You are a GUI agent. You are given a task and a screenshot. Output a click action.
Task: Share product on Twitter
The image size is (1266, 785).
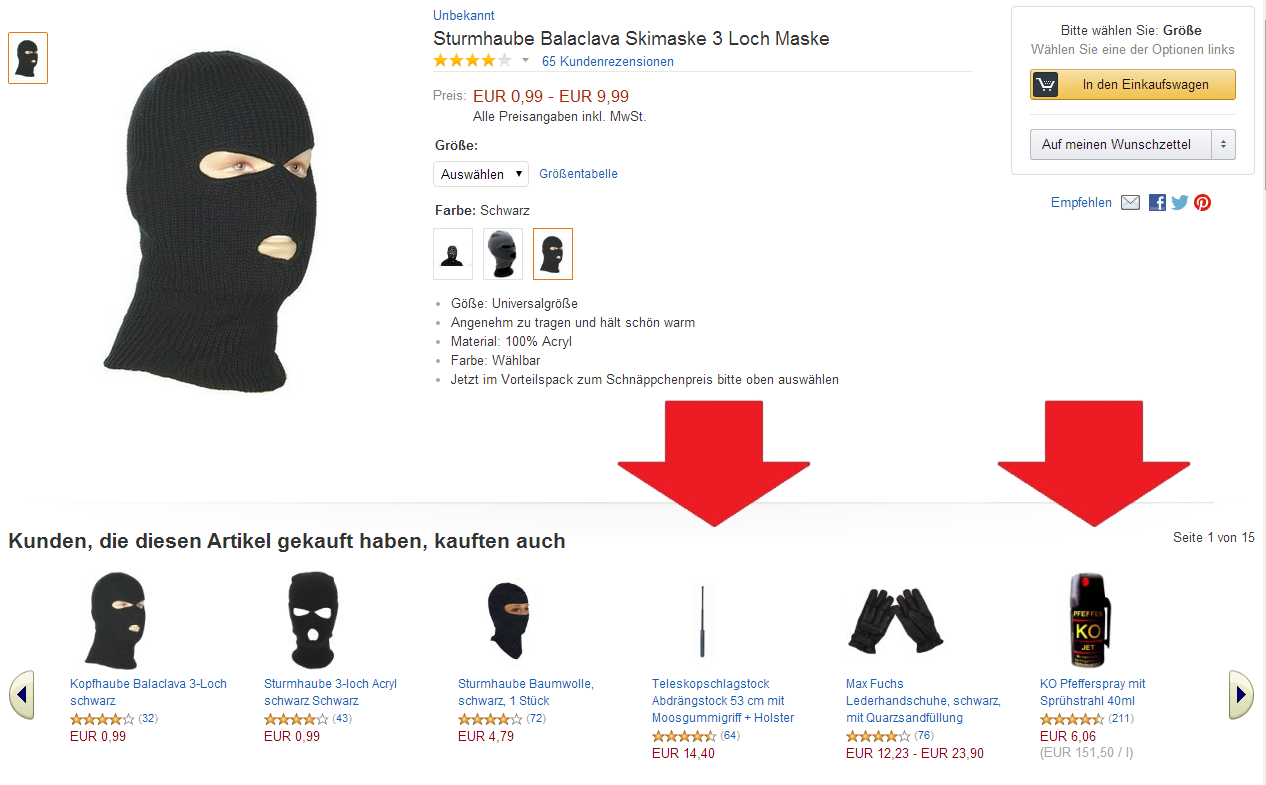[x=1180, y=202]
